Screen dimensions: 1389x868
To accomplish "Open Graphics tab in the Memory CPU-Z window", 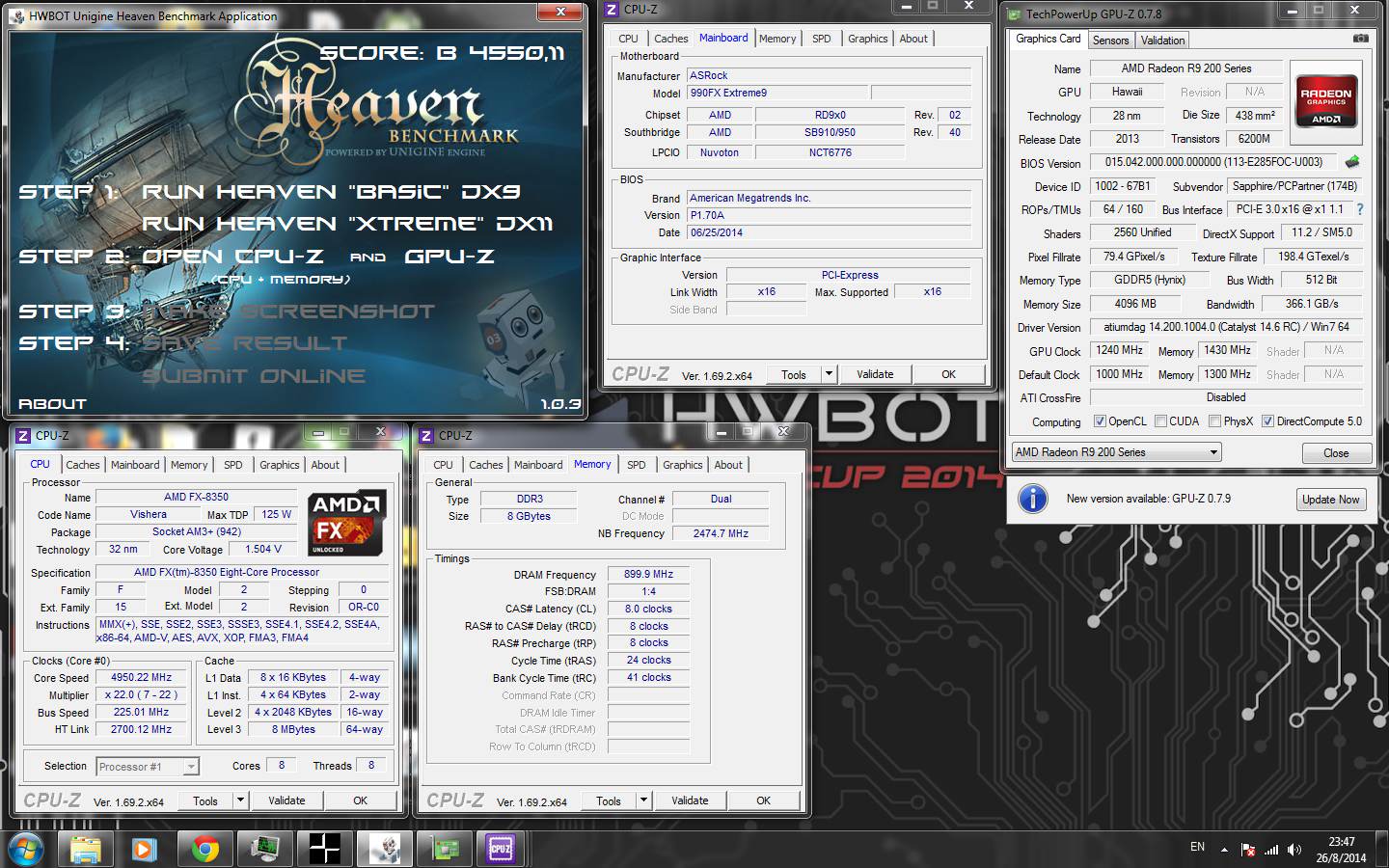I will [682, 465].
